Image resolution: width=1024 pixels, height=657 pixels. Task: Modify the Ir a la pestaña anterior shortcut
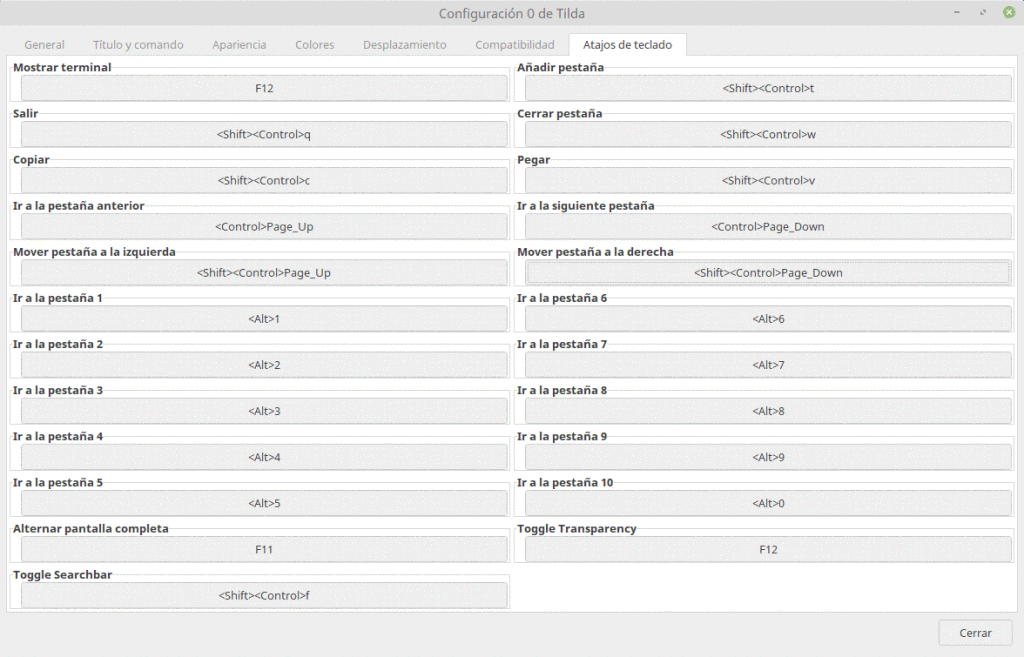(x=263, y=226)
